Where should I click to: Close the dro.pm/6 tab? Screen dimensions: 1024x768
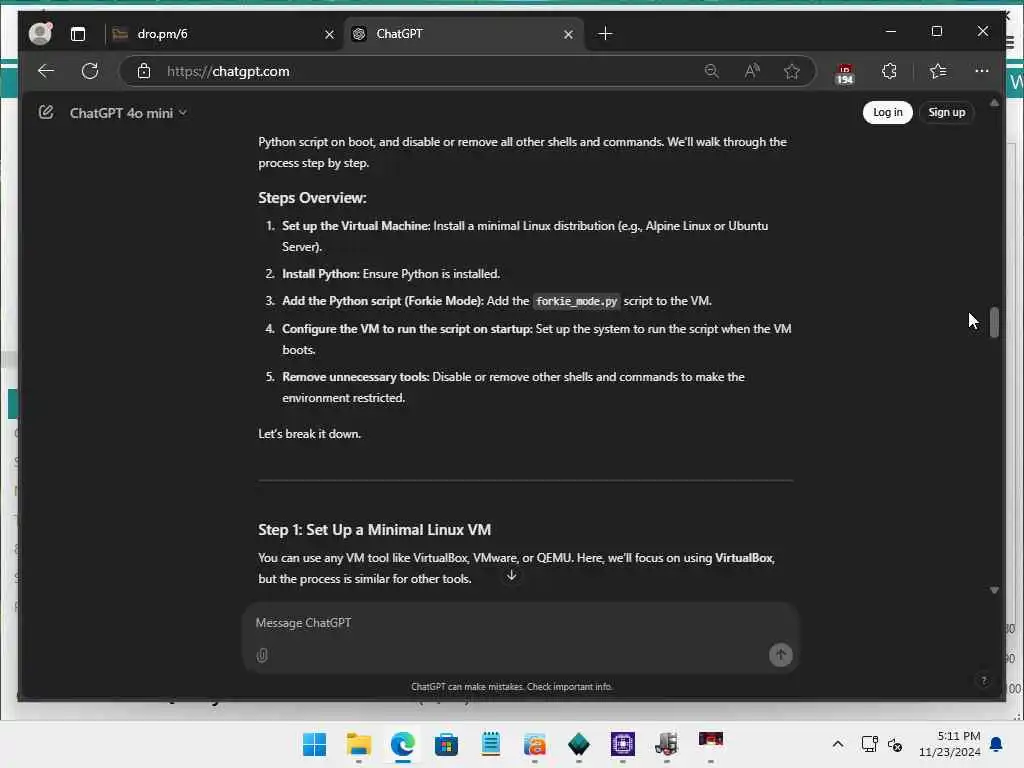tap(330, 35)
